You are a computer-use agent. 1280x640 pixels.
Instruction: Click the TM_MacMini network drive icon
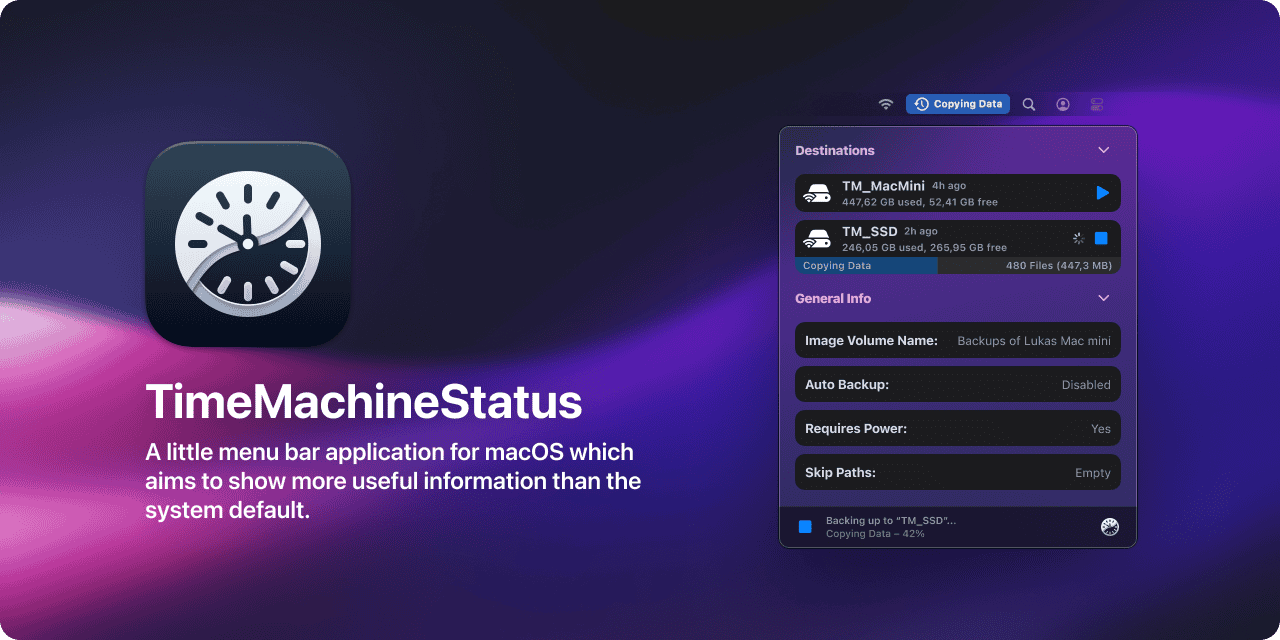pyautogui.click(x=818, y=193)
